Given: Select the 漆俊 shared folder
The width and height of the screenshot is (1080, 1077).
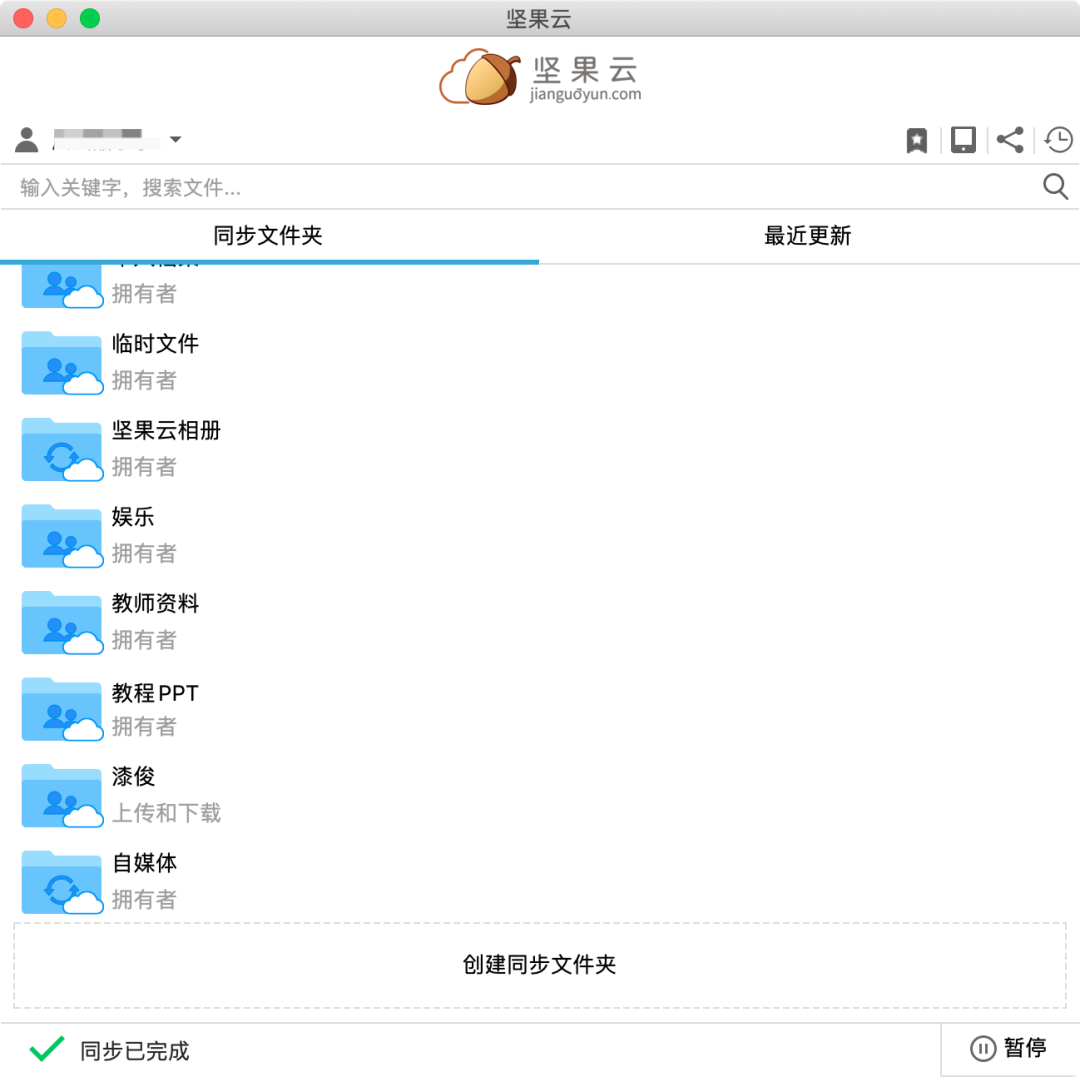Looking at the screenshot, I should tap(133, 777).
